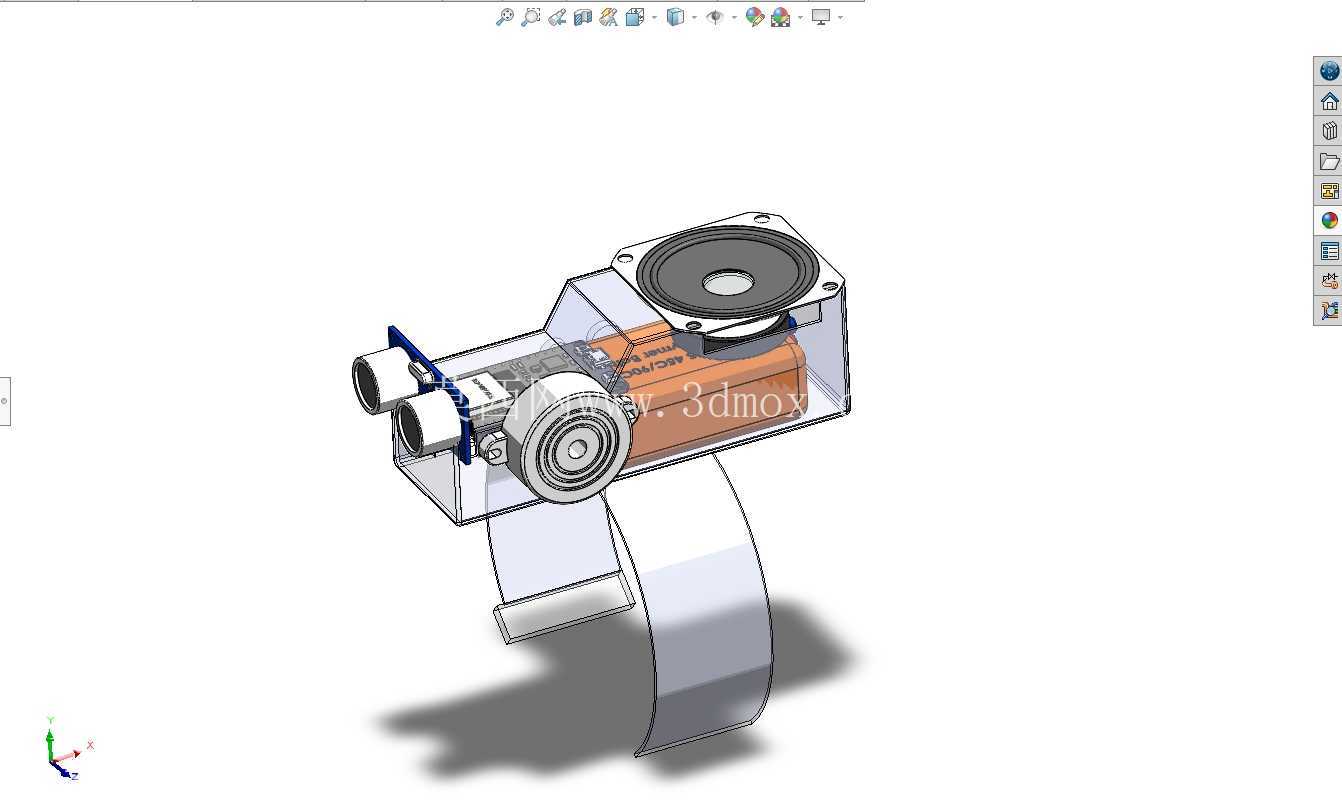Expand the View Settings dropdown arrow
The width and height of the screenshot is (1342, 802).
click(x=840, y=17)
